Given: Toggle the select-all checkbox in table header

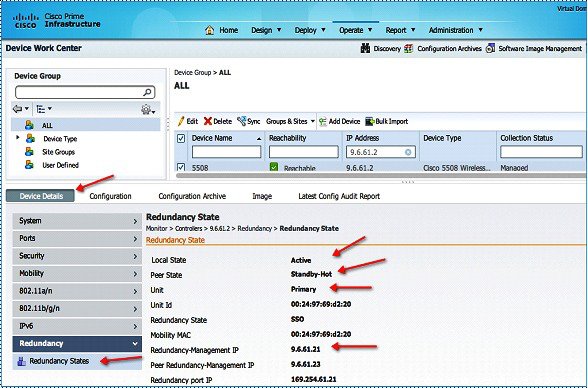Looking at the screenshot, I should pos(181,138).
